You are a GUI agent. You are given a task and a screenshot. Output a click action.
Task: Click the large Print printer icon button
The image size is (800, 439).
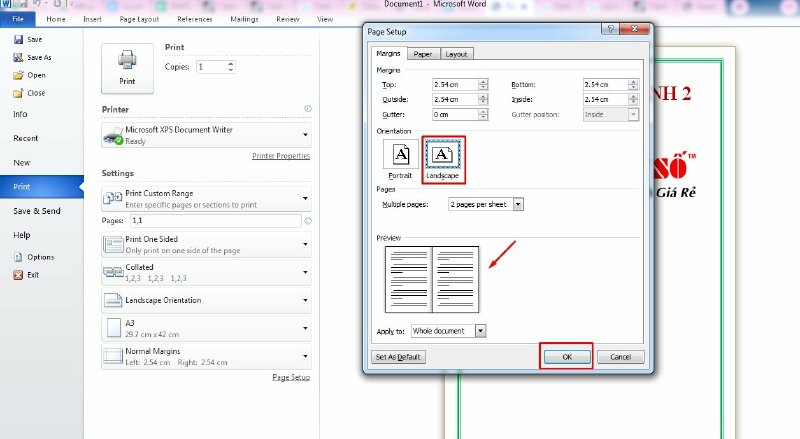[x=127, y=66]
